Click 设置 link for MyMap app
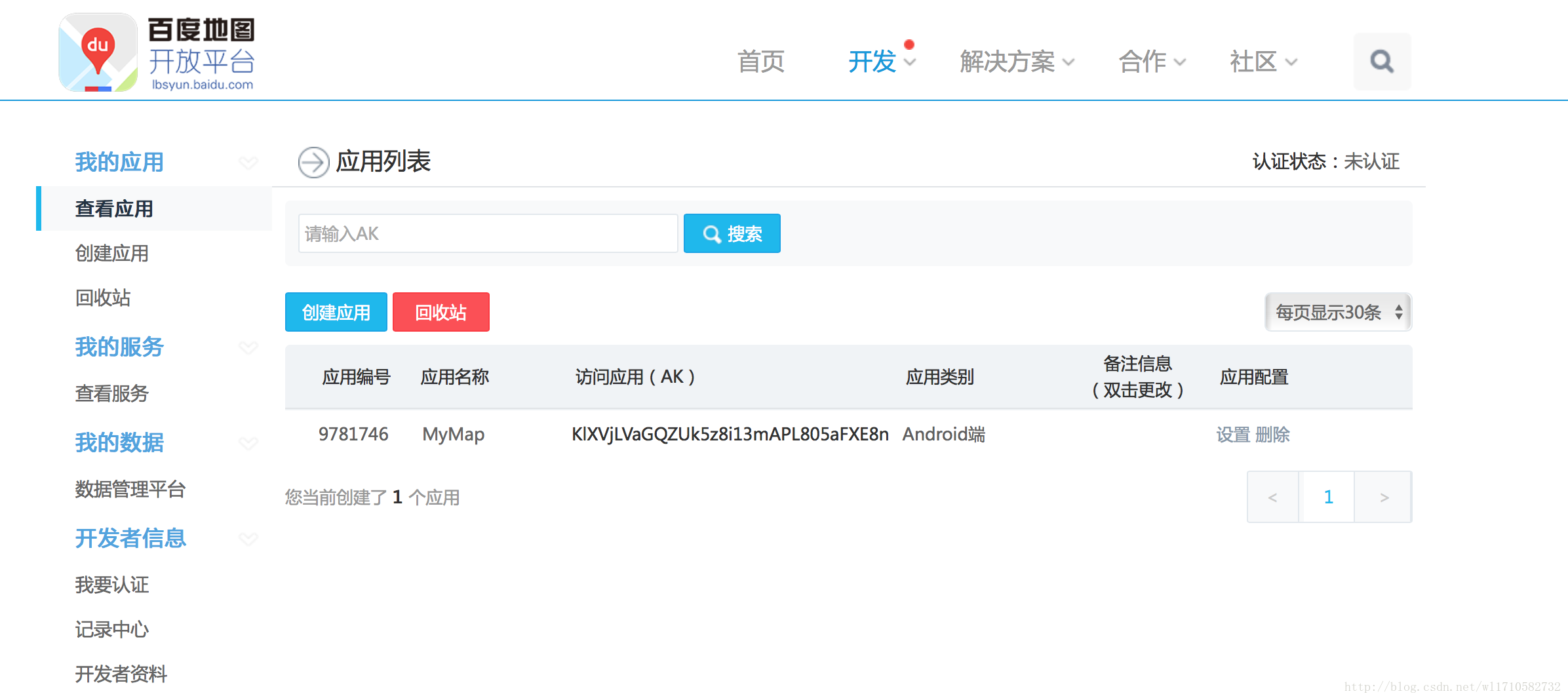This screenshot has width=1568, height=700. (1233, 435)
